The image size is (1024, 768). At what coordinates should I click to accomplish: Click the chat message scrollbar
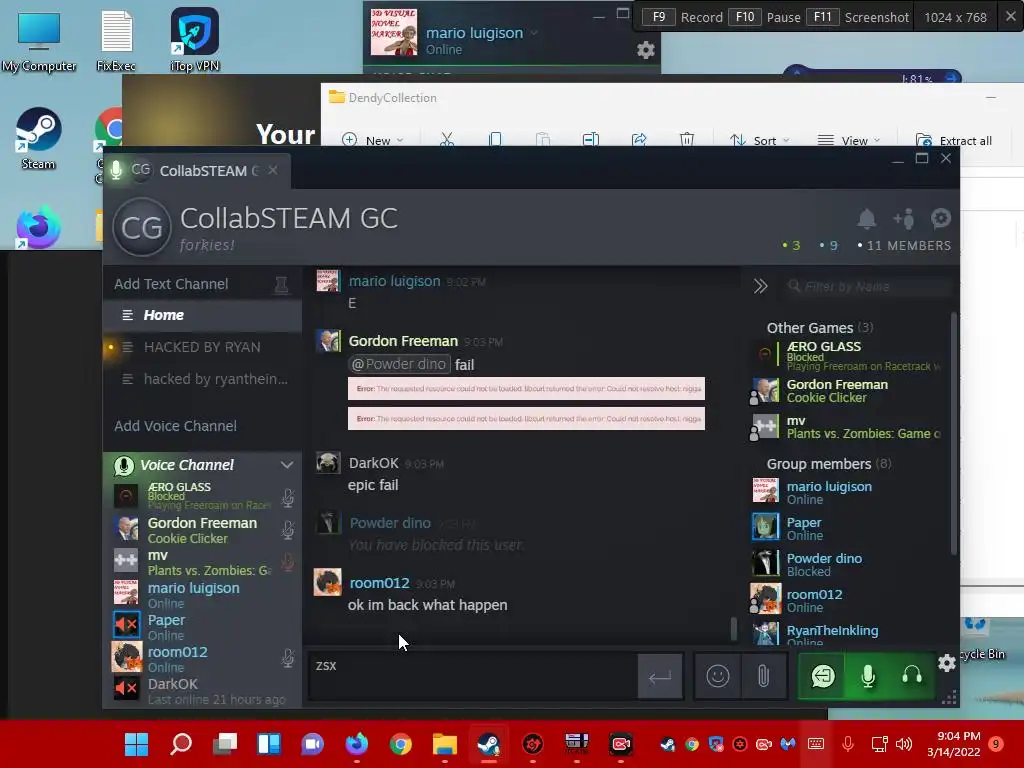tap(734, 629)
